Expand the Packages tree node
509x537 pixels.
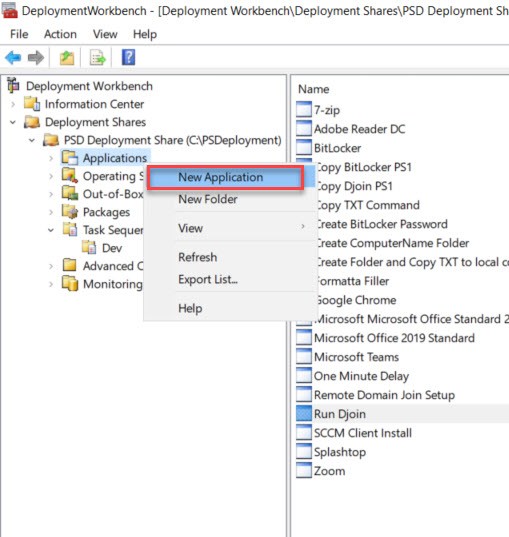(51, 212)
